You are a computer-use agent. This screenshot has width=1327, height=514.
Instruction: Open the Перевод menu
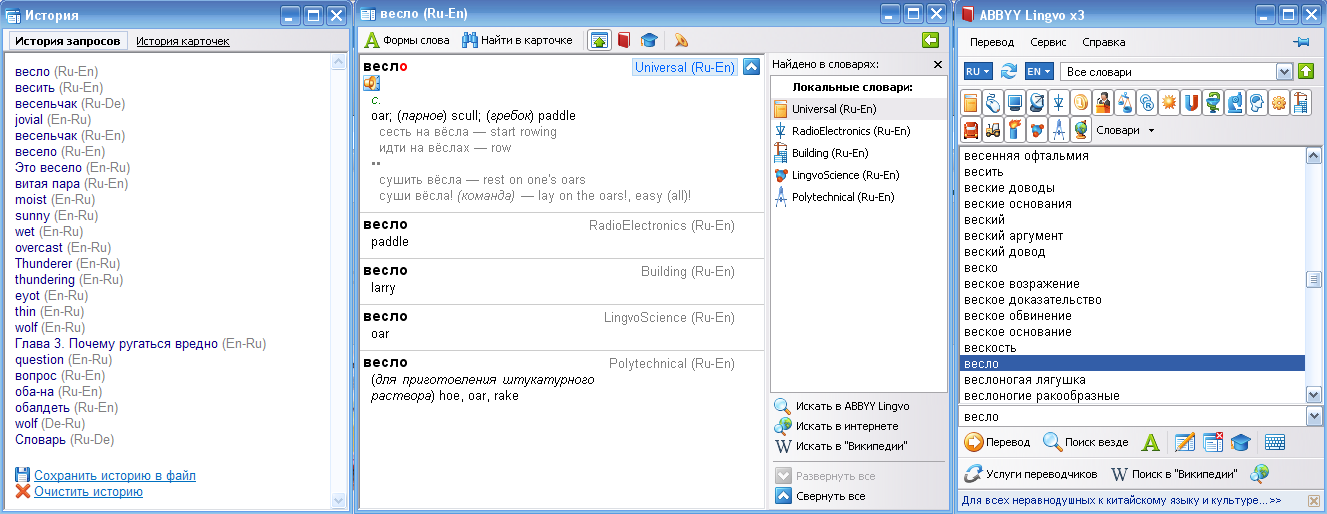(x=991, y=42)
